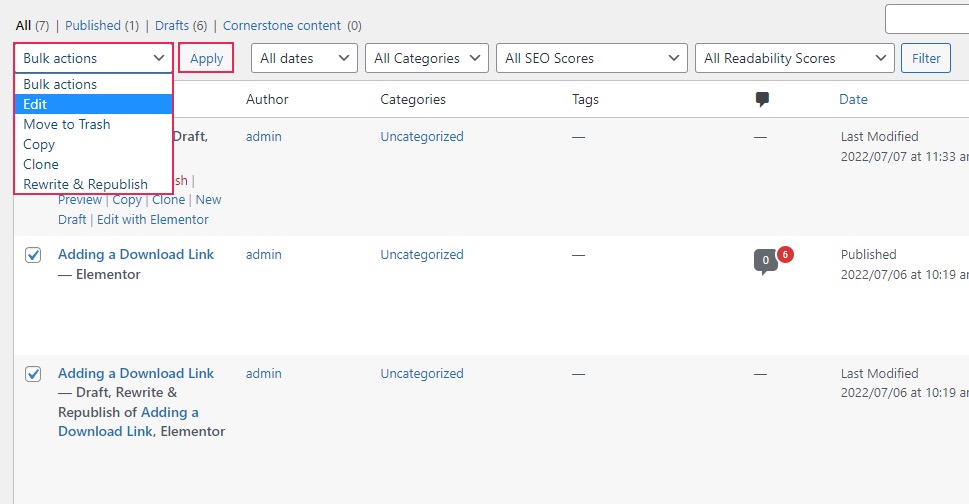
Task: Follow the Republish of Adding a Download Link original link
Action: coord(129,422)
